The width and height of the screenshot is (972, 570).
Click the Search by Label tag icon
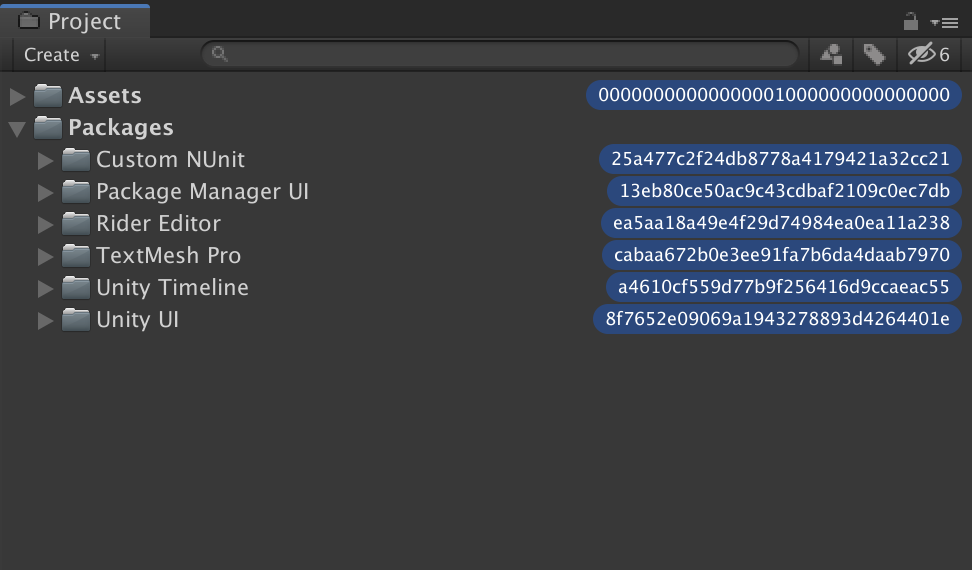click(874, 54)
